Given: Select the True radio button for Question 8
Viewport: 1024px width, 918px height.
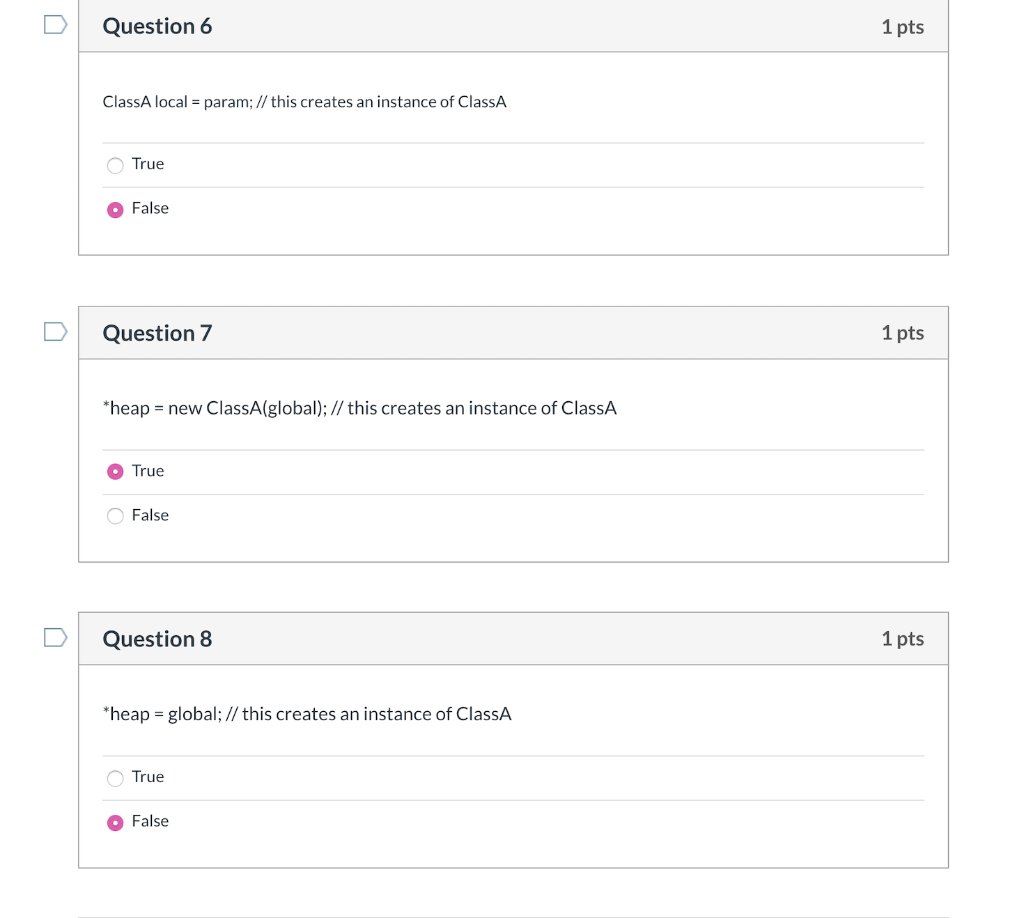Looking at the screenshot, I should [116, 778].
